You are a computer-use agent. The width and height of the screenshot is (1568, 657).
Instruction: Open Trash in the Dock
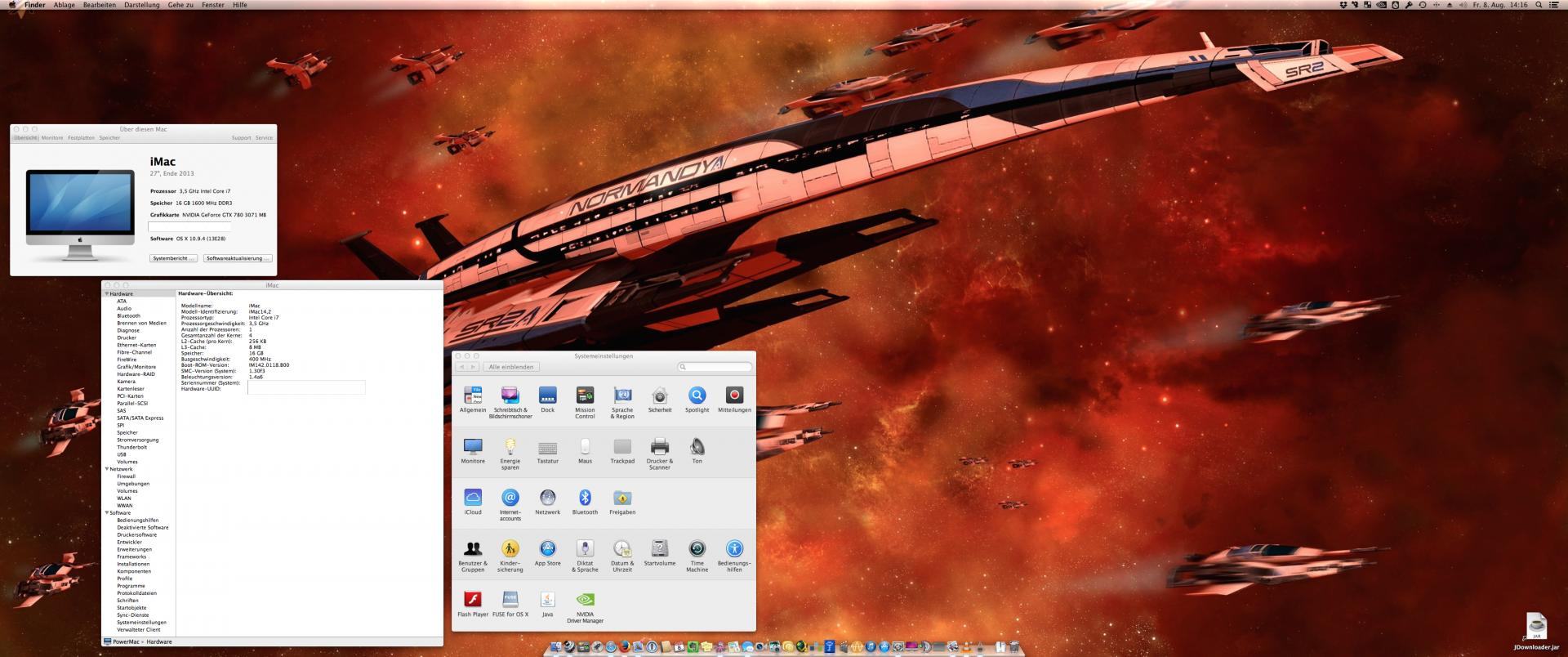pyautogui.click(x=1014, y=647)
